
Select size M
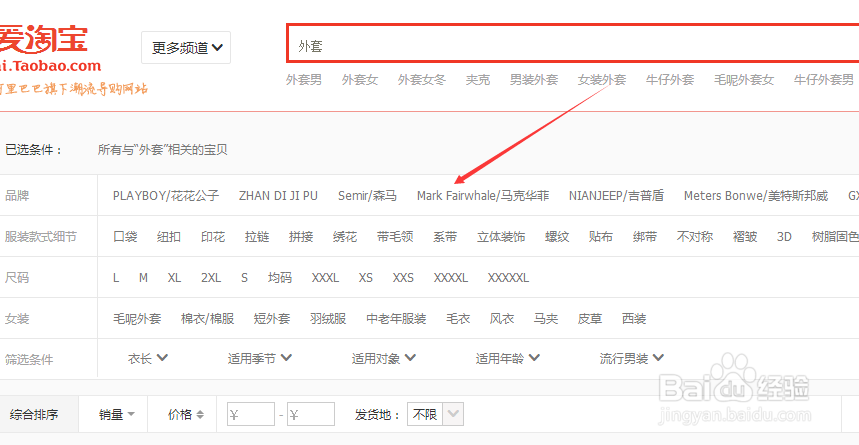point(144,278)
